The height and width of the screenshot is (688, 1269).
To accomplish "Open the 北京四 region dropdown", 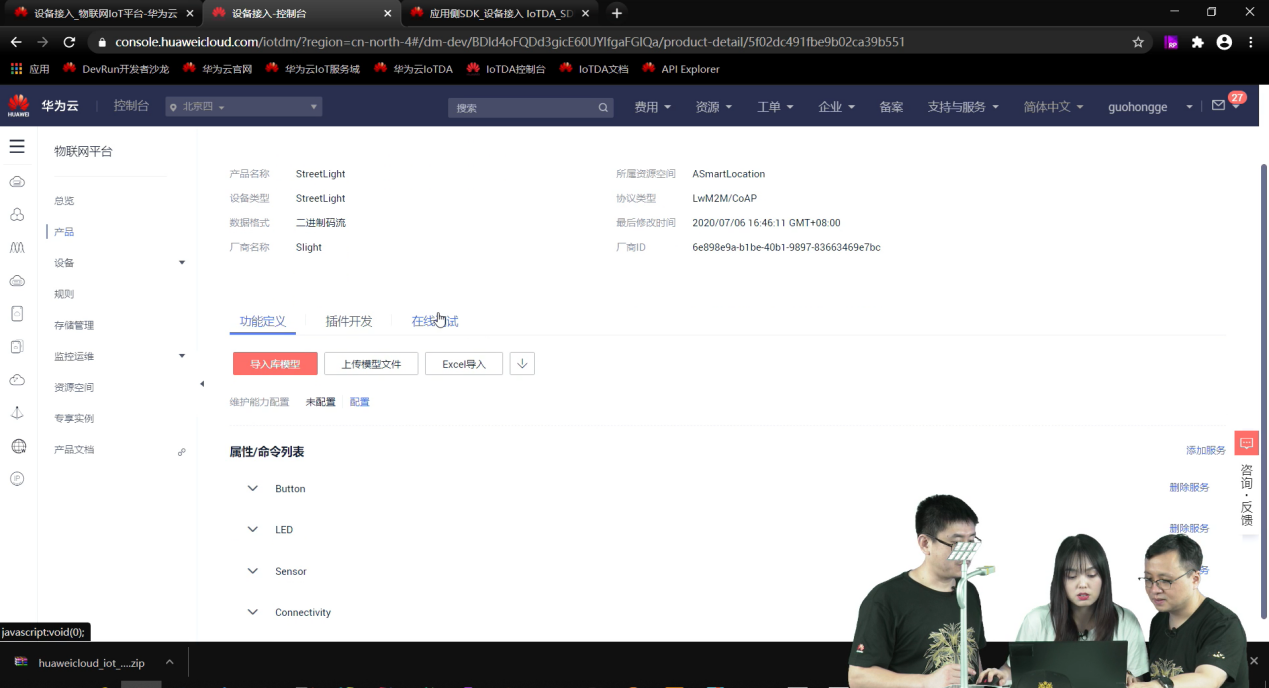I will pyautogui.click(x=244, y=107).
